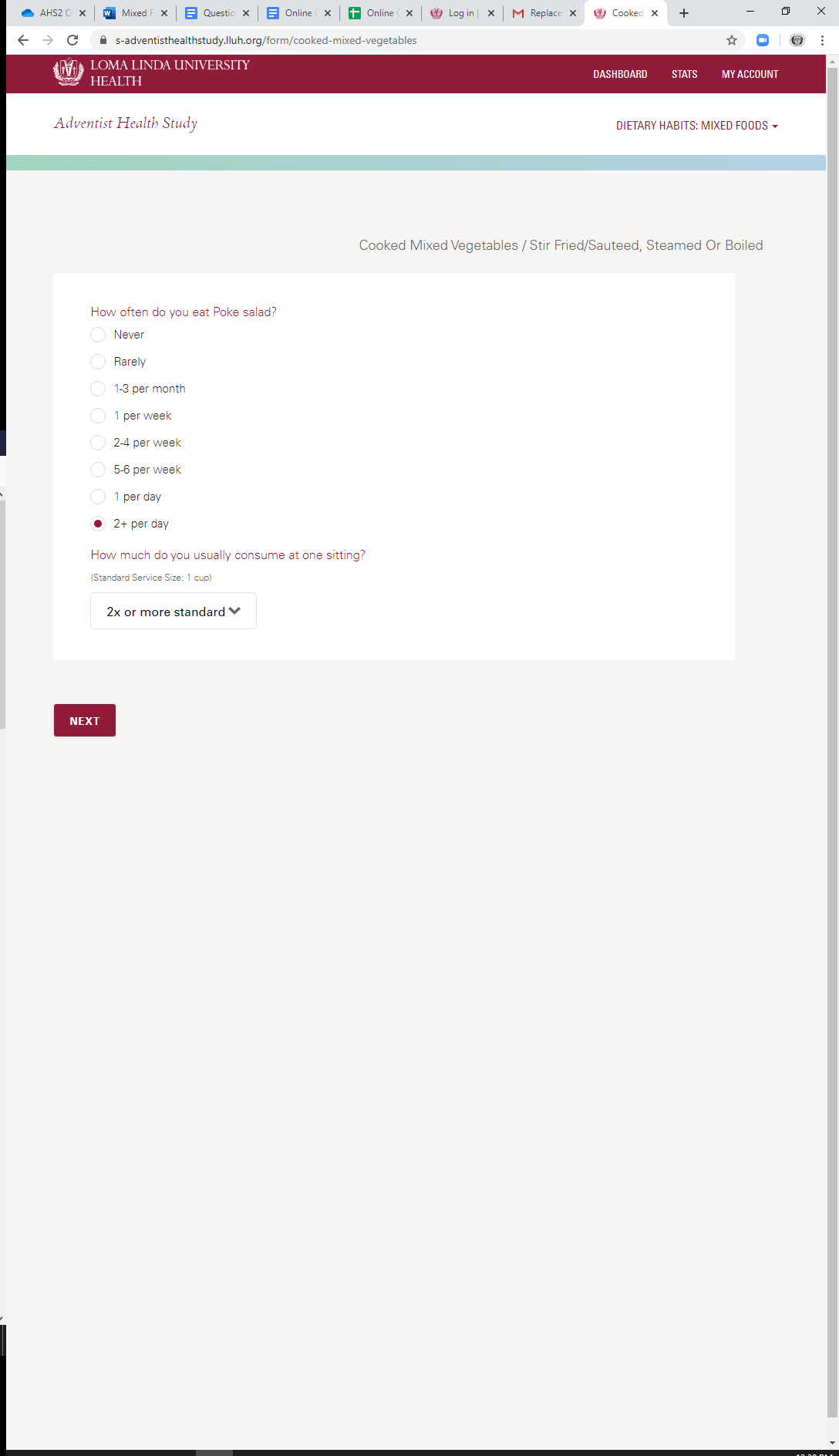
Task: Open Chrome three-dot menu
Action: point(822,40)
